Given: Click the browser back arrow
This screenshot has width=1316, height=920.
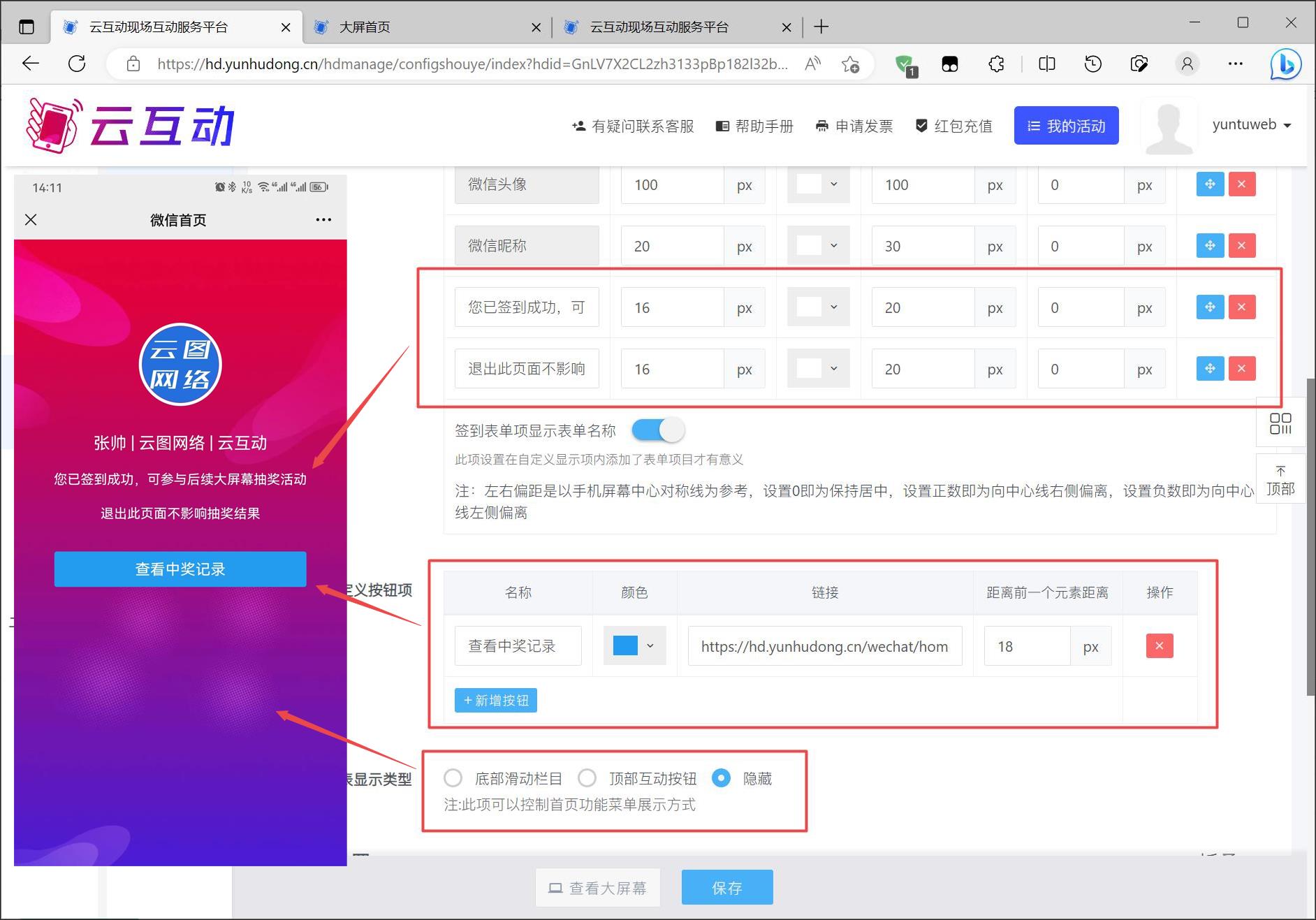Looking at the screenshot, I should [x=31, y=64].
